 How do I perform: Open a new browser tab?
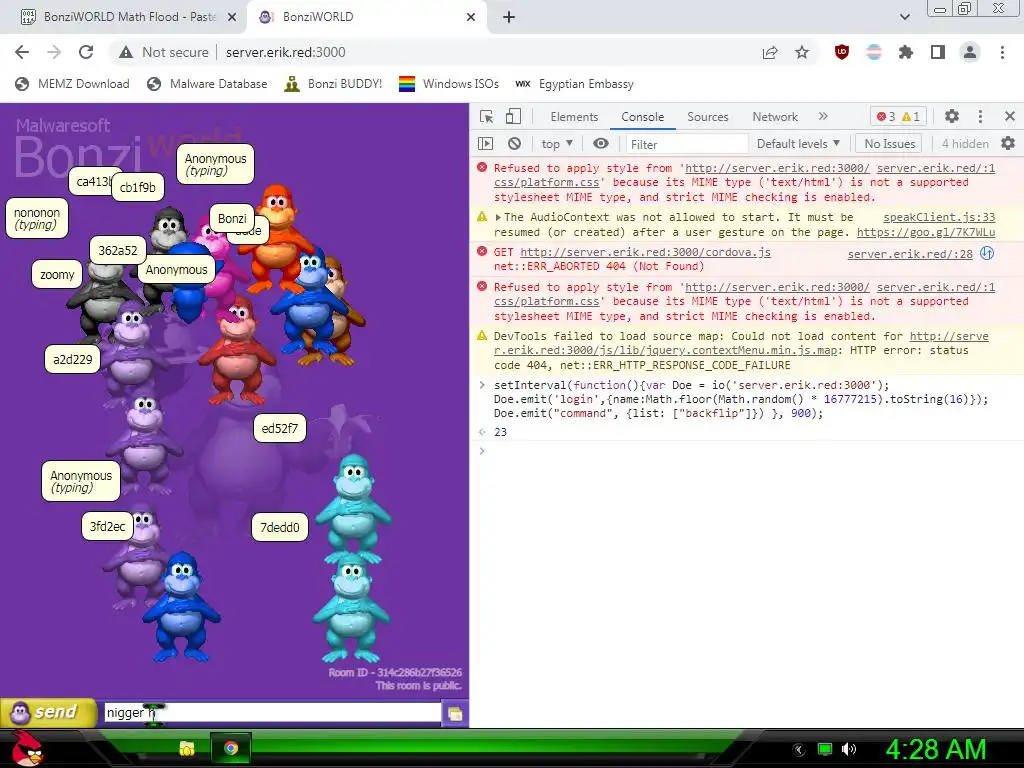click(509, 17)
